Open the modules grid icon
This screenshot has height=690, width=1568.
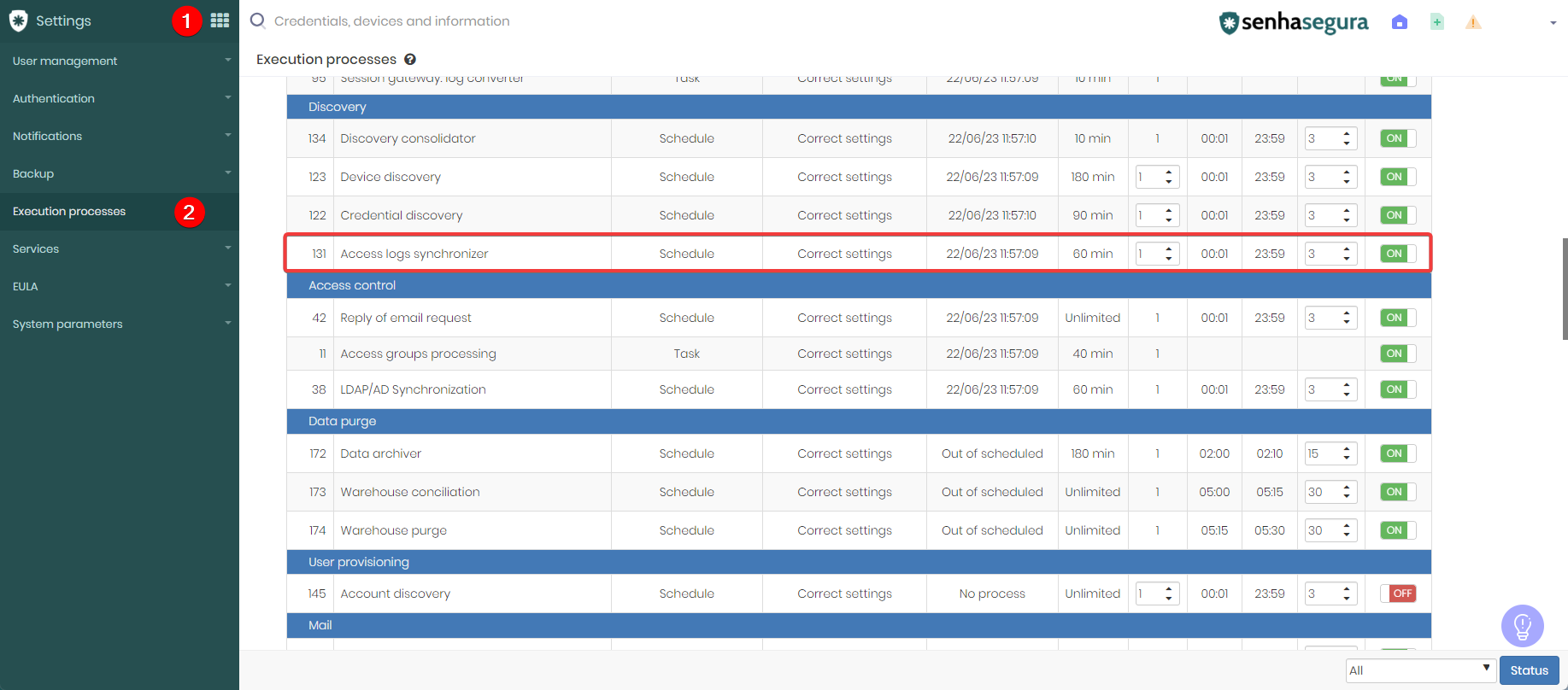pyautogui.click(x=220, y=20)
